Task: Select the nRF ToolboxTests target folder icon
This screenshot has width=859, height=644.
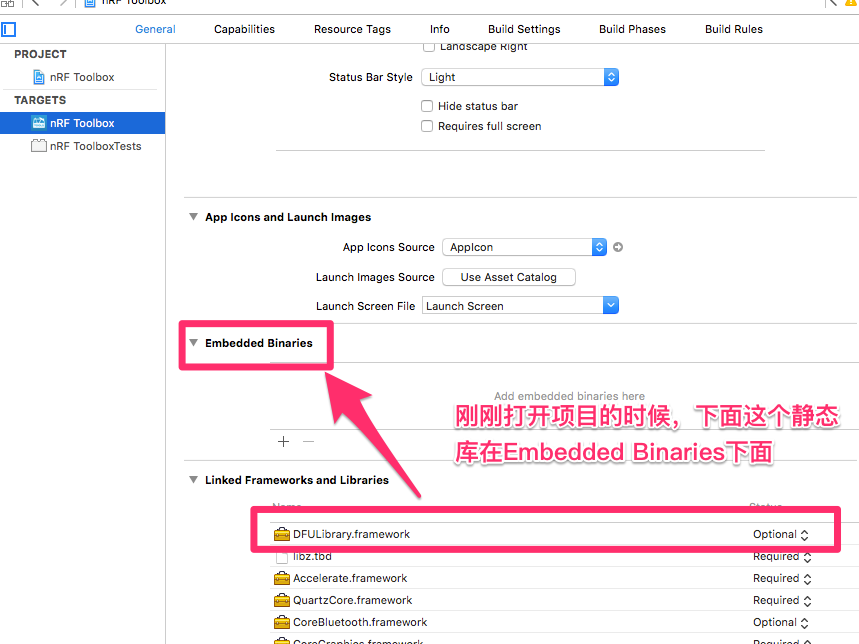Action: (38, 146)
